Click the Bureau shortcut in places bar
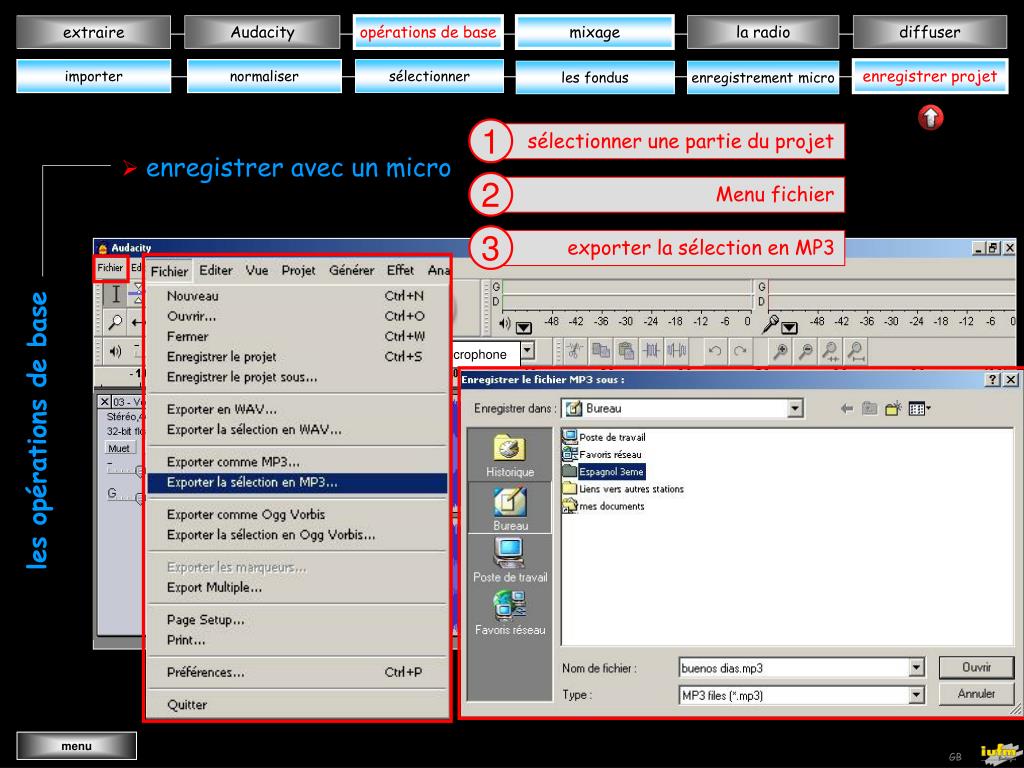Image resolution: width=1024 pixels, height=768 pixels. coord(509,507)
